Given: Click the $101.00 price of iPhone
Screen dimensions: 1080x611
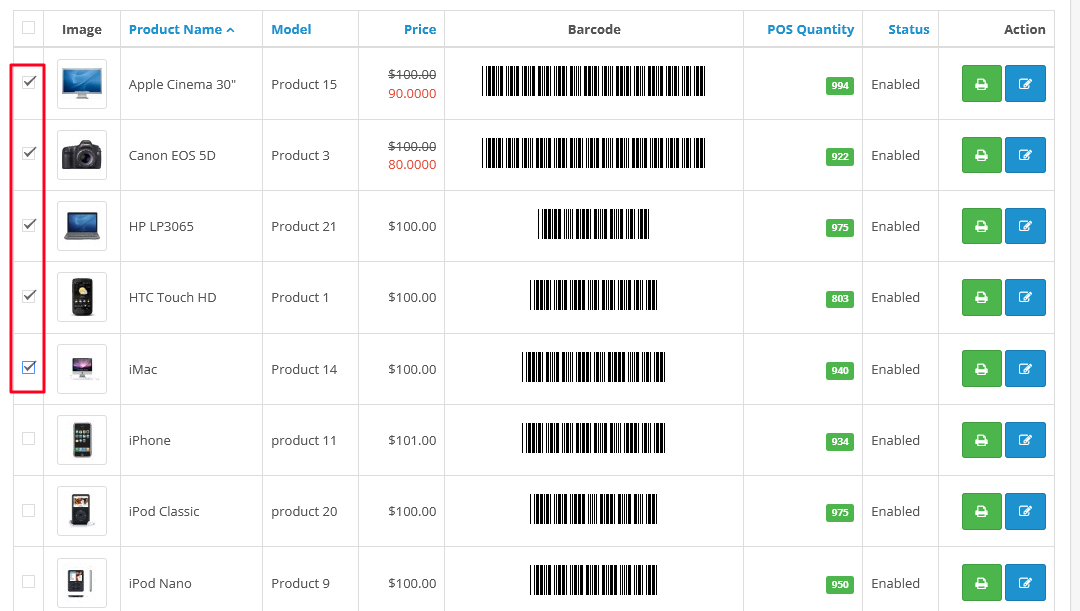Looking at the screenshot, I should pyautogui.click(x=412, y=441).
